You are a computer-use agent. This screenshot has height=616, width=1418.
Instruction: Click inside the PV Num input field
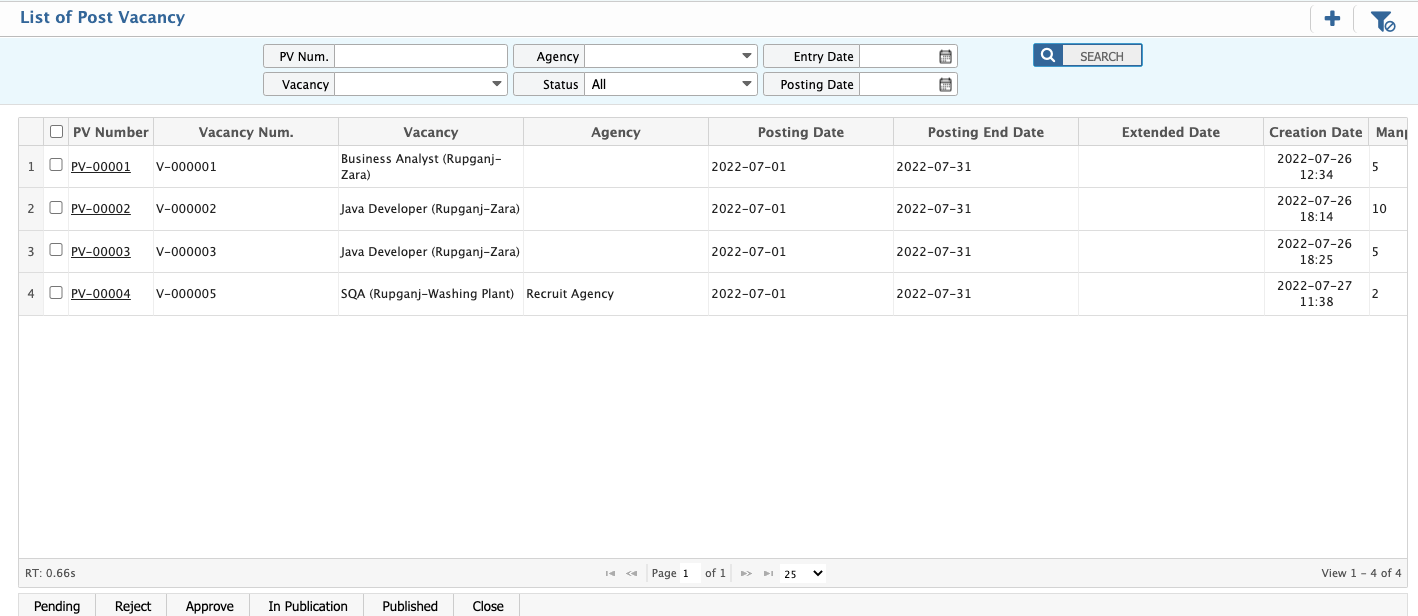click(x=420, y=55)
